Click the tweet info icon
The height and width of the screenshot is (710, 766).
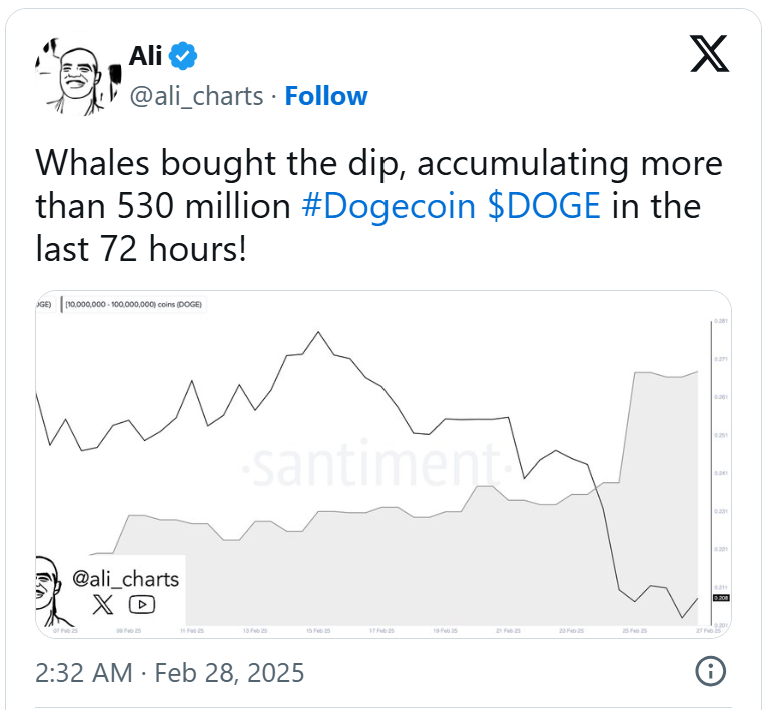point(709,670)
